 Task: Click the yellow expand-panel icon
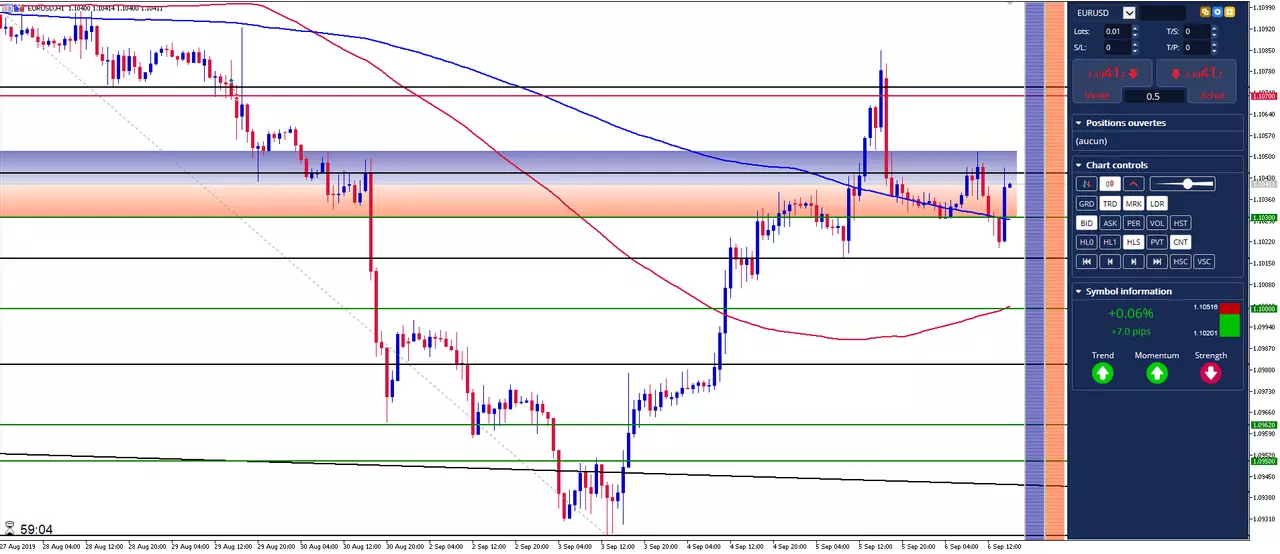point(1230,13)
